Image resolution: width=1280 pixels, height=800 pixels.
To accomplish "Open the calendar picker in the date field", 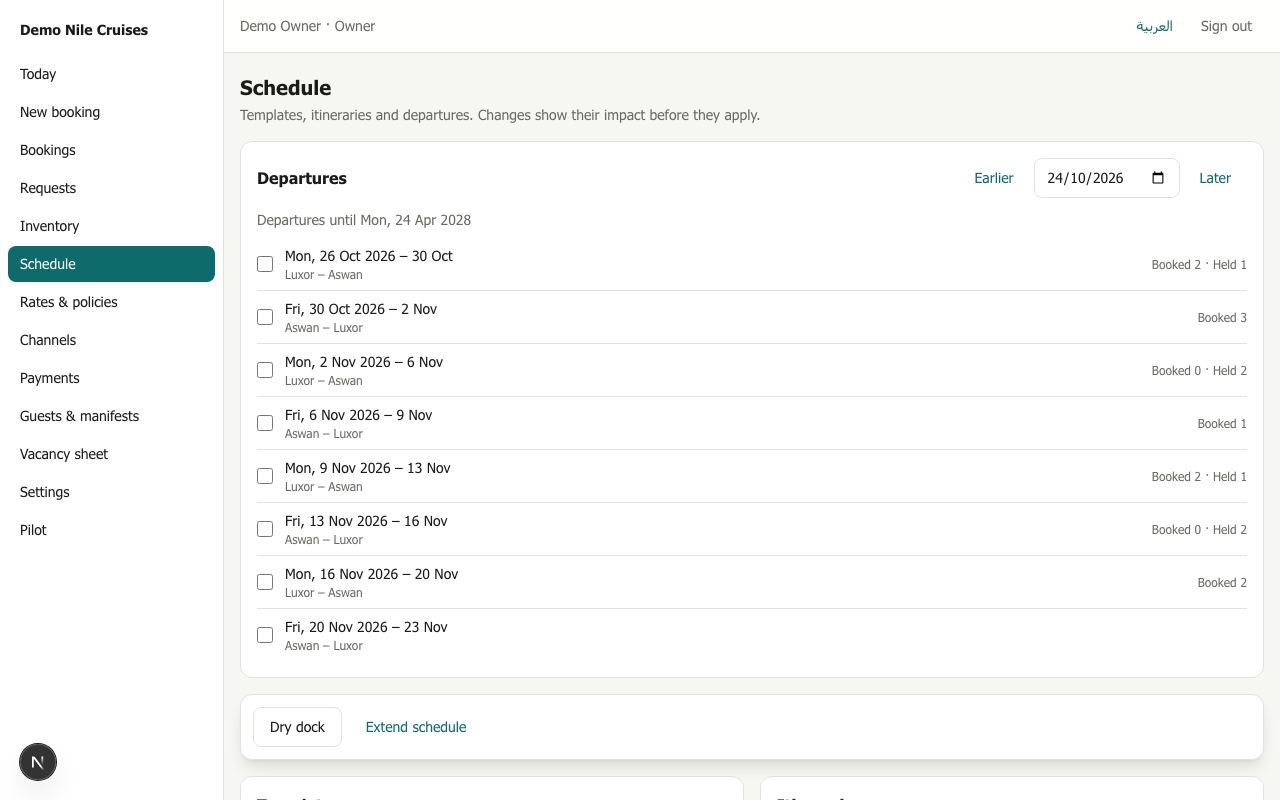I will point(1158,178).
